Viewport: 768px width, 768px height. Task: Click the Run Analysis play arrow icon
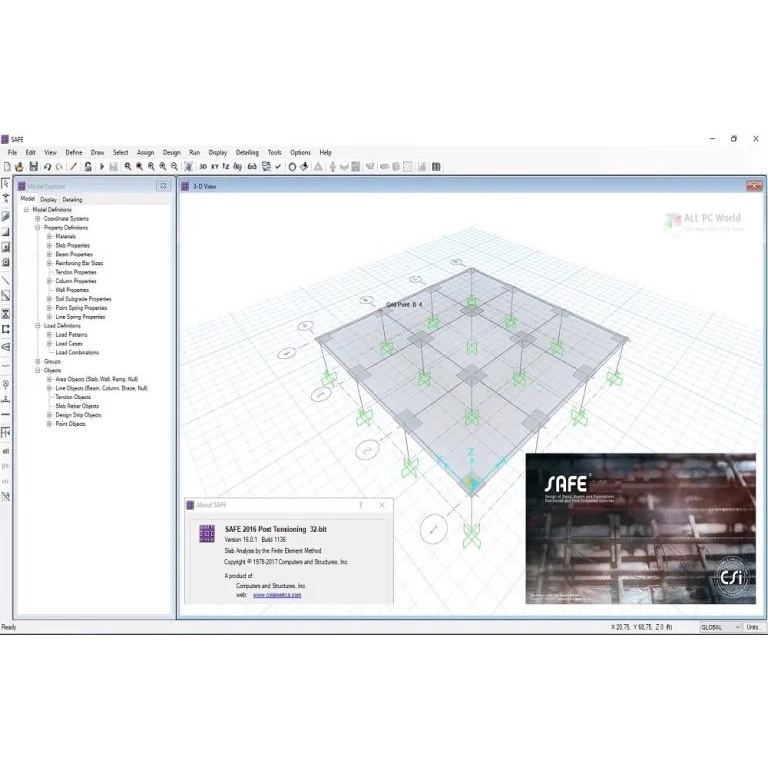(102, 167)
